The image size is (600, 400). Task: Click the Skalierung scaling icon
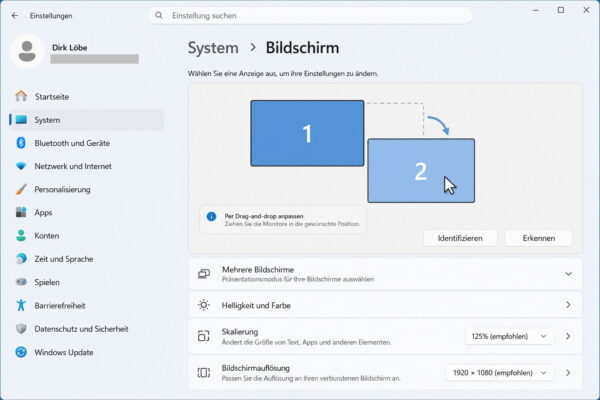coord(204,336)
